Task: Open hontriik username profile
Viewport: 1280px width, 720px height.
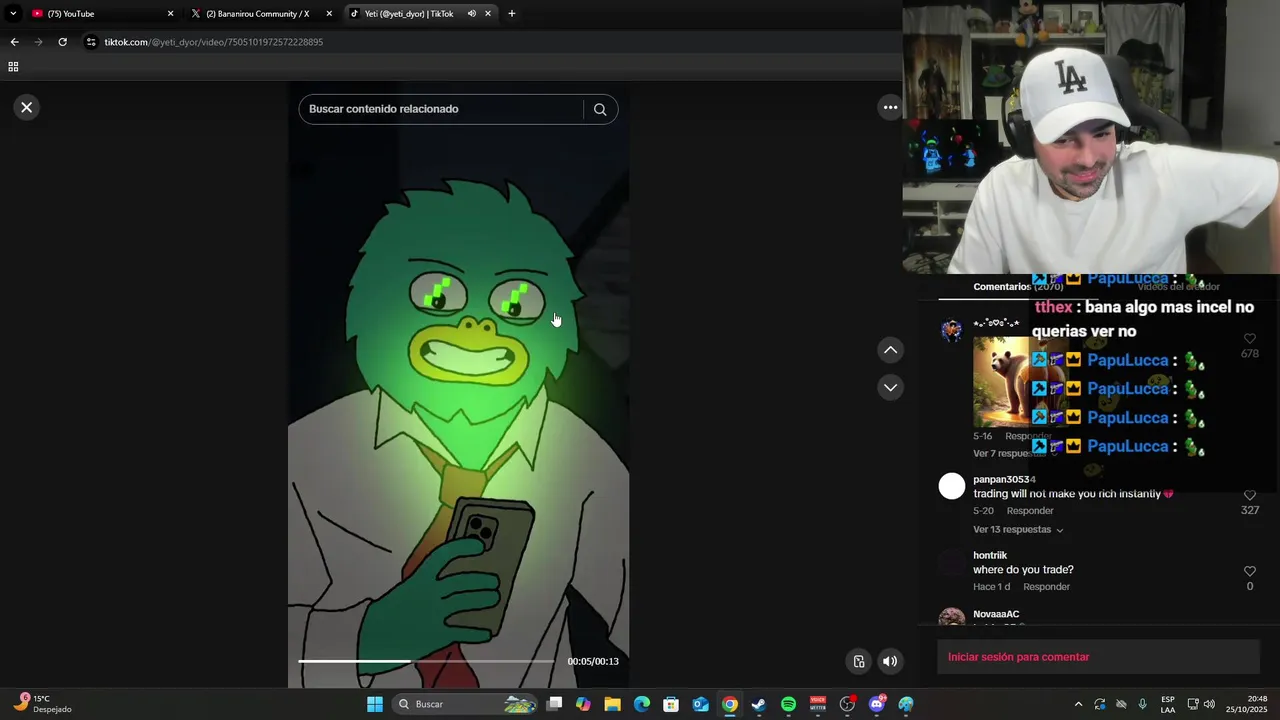Action: point(990,555)
